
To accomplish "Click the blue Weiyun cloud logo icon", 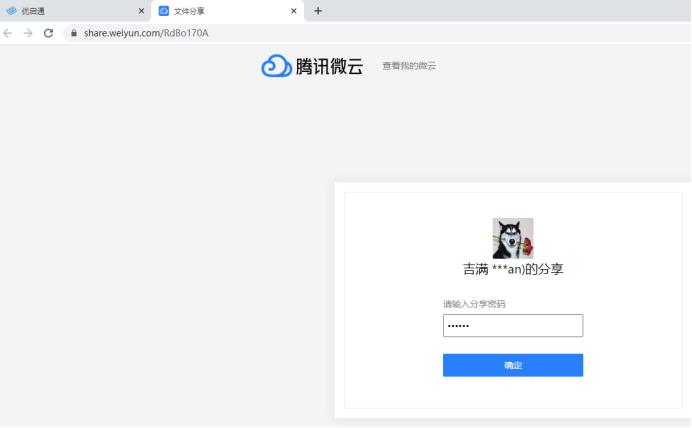I will (276, 66).
